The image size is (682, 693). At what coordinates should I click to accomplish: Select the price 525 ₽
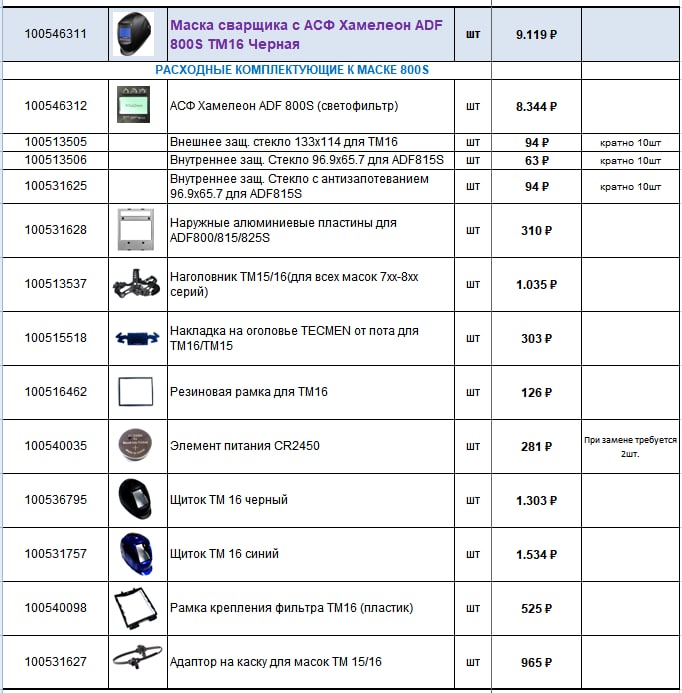[536, 609]
